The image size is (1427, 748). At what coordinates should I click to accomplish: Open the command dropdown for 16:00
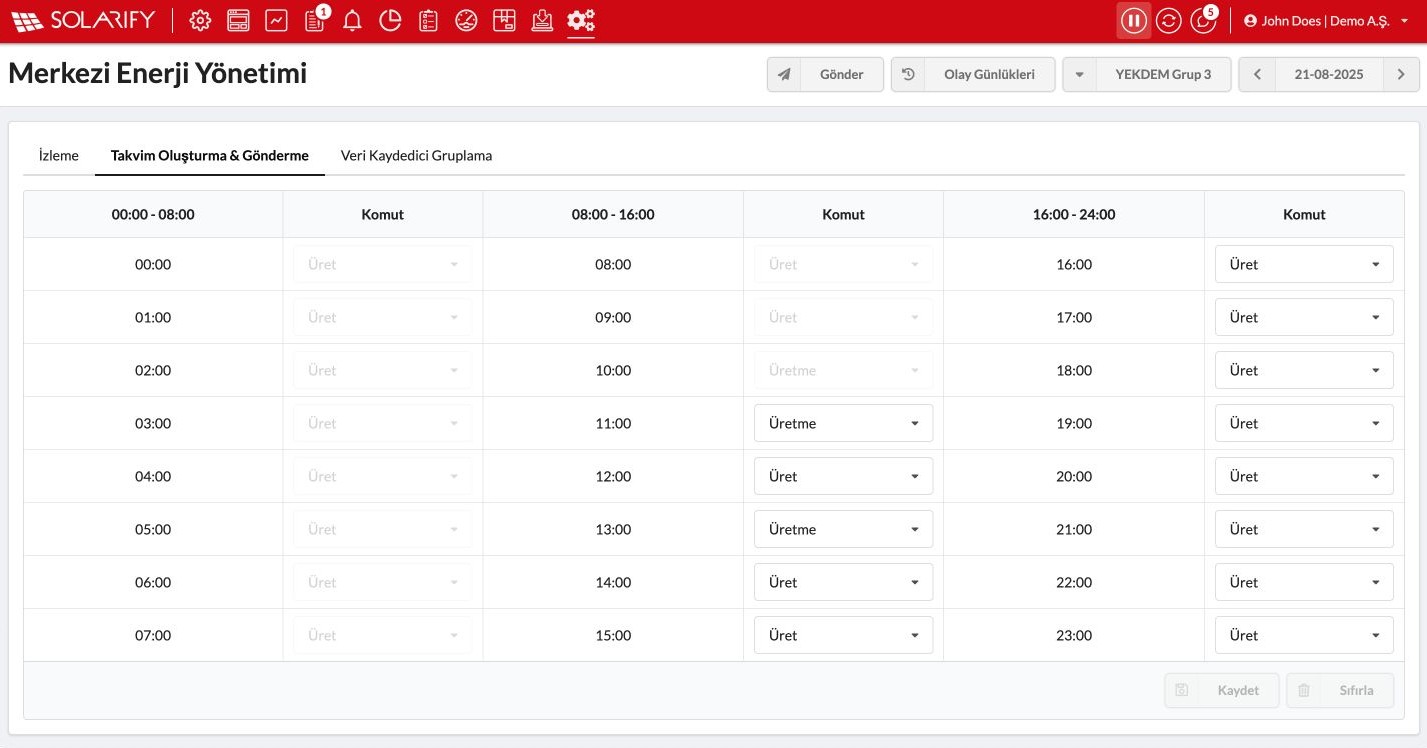pyautogui.click(x=1303, y=264)
